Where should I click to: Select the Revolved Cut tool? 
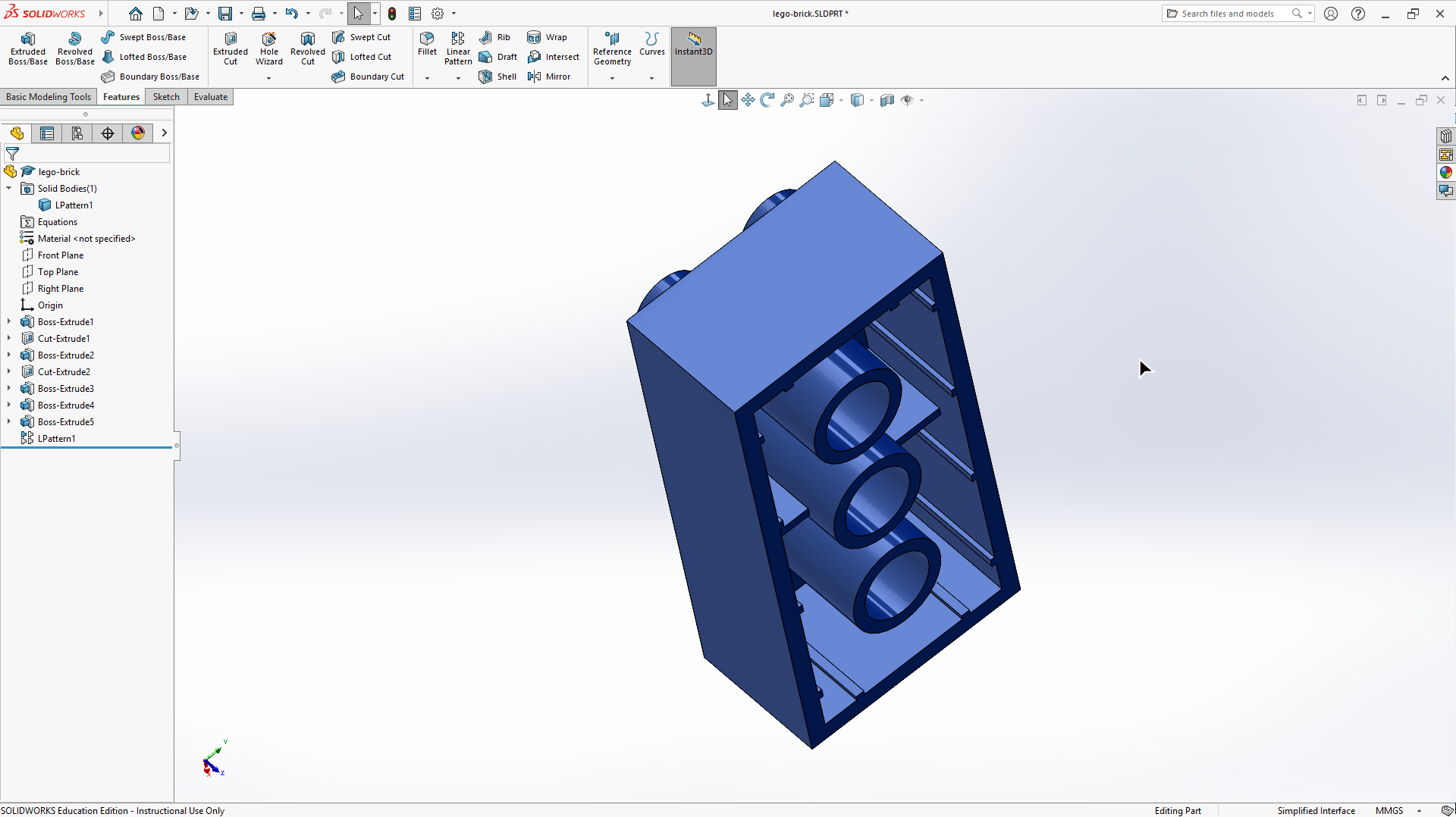[307, 49]
